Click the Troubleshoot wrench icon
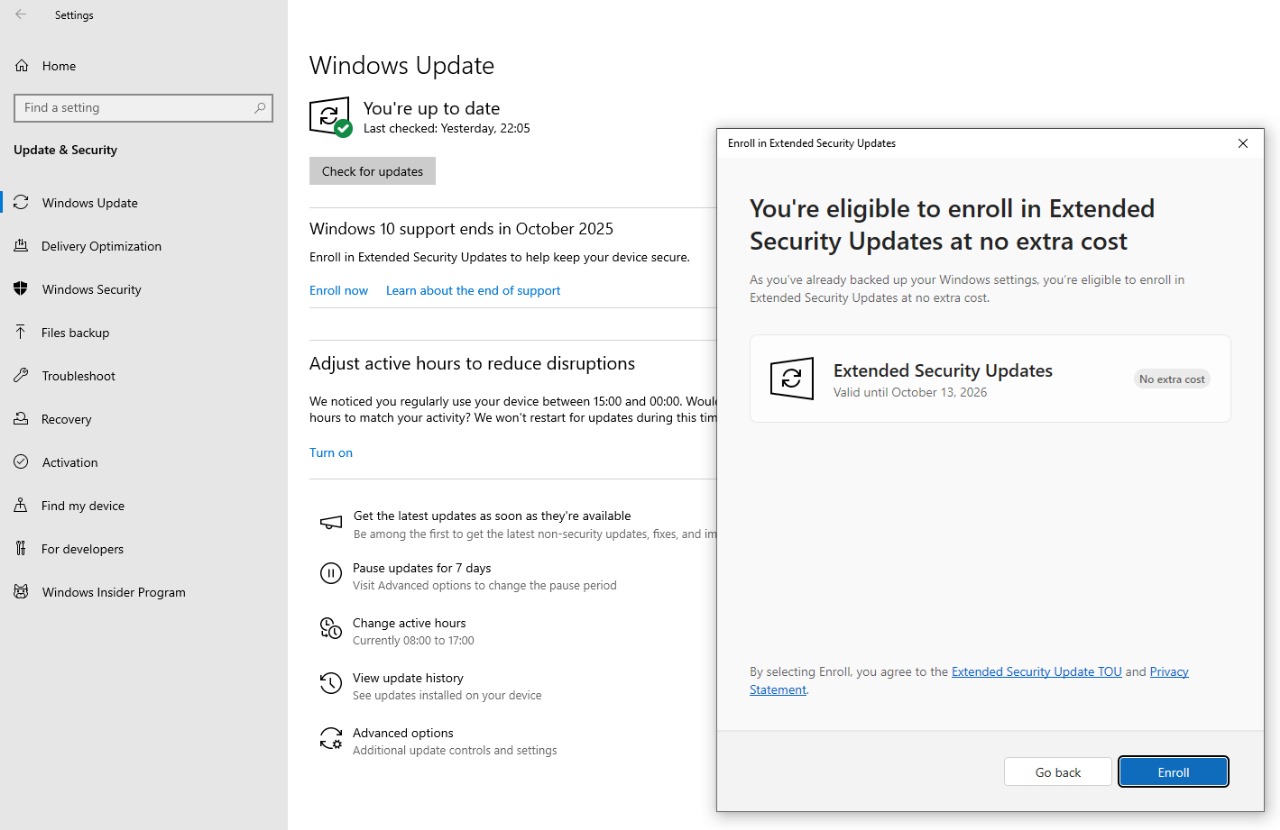 pyautogui.click(x=21, y=376)
